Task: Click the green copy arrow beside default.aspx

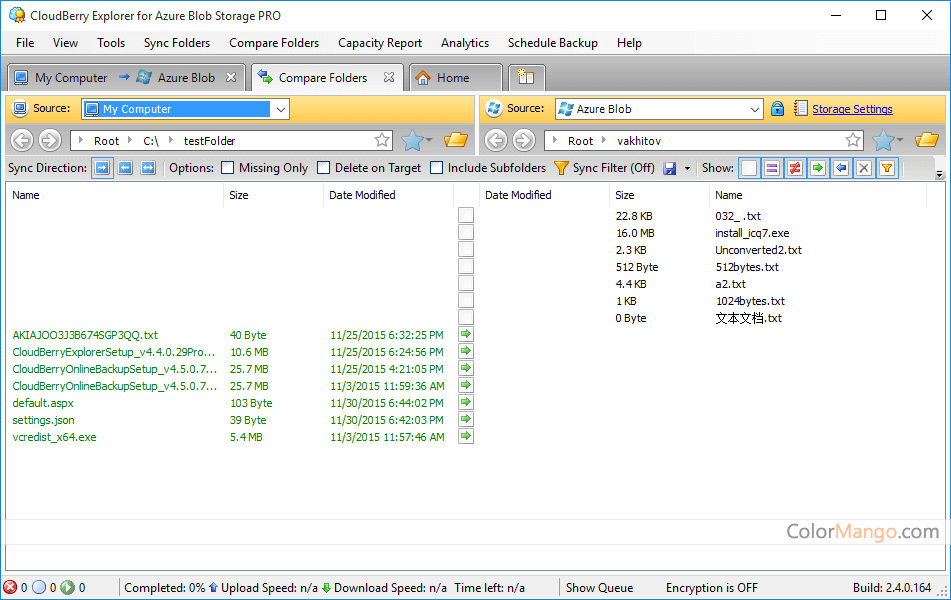Action: 465,402
